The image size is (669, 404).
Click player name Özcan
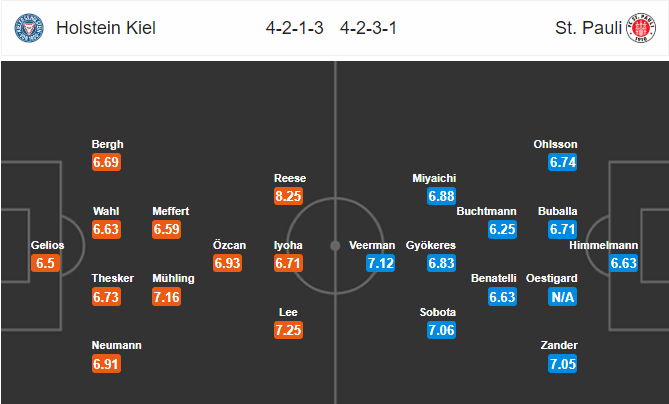(230, 245)
